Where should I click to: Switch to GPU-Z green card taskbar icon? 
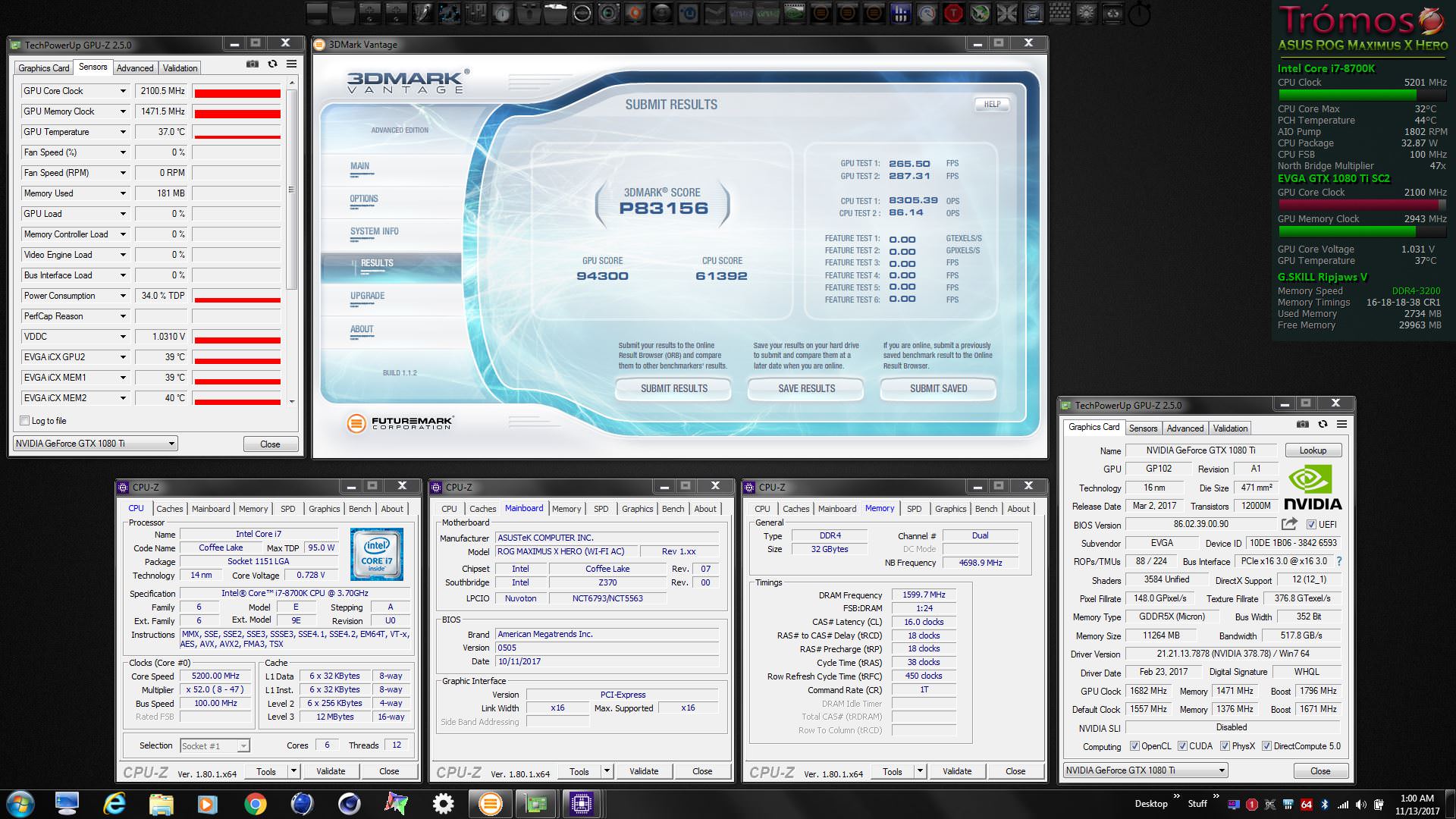(x=536, y=804)
